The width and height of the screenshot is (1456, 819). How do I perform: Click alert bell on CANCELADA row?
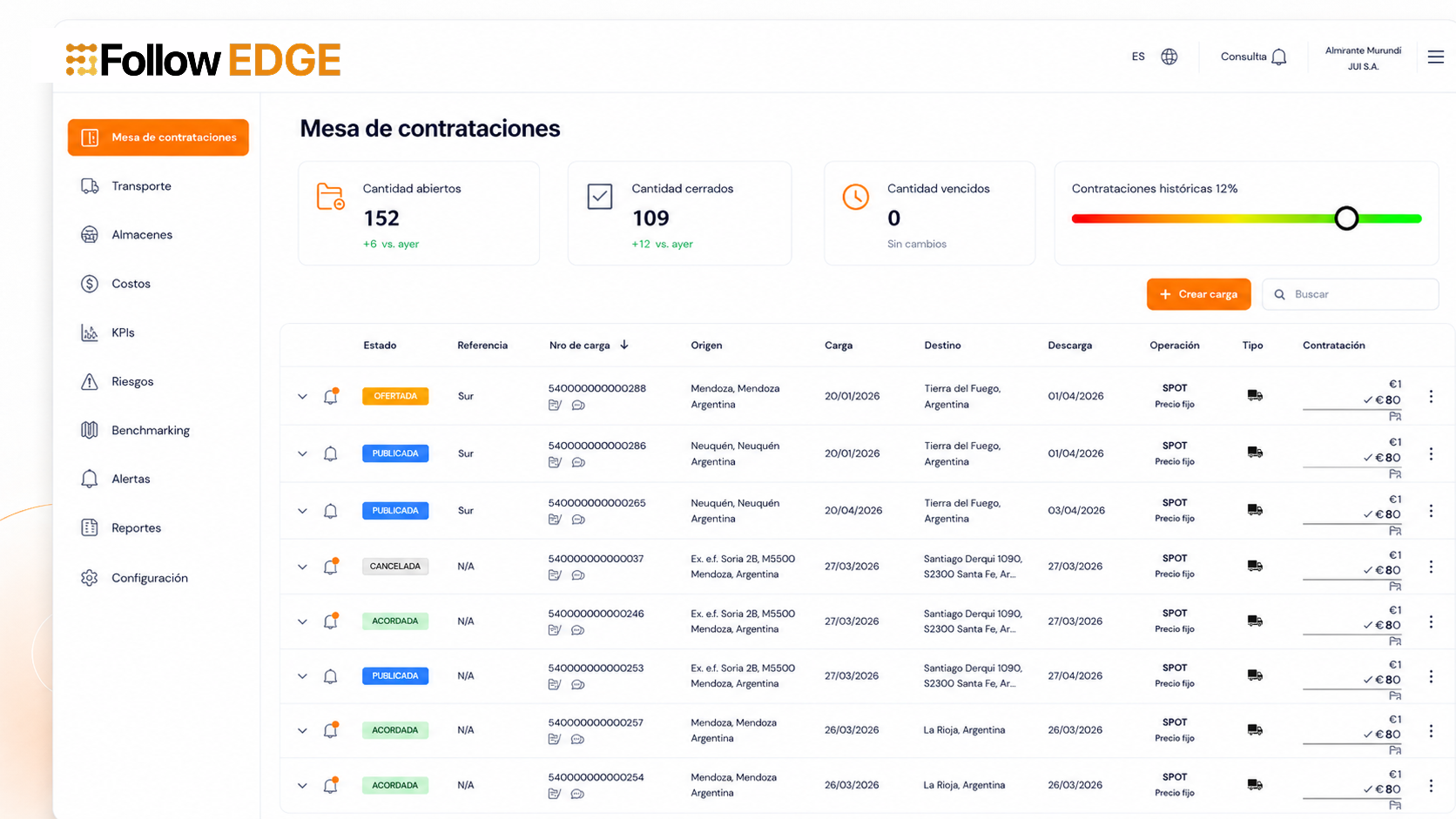tap(331, 567)
